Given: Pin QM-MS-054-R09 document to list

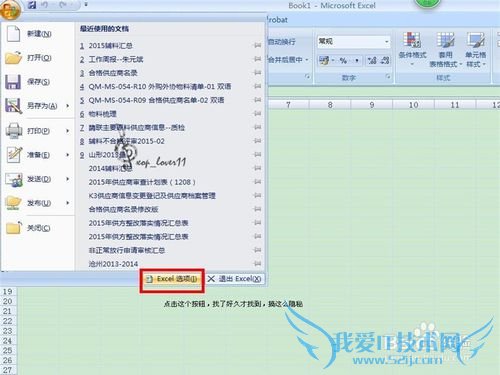Looking at the screenshot, I should [258, 100].
